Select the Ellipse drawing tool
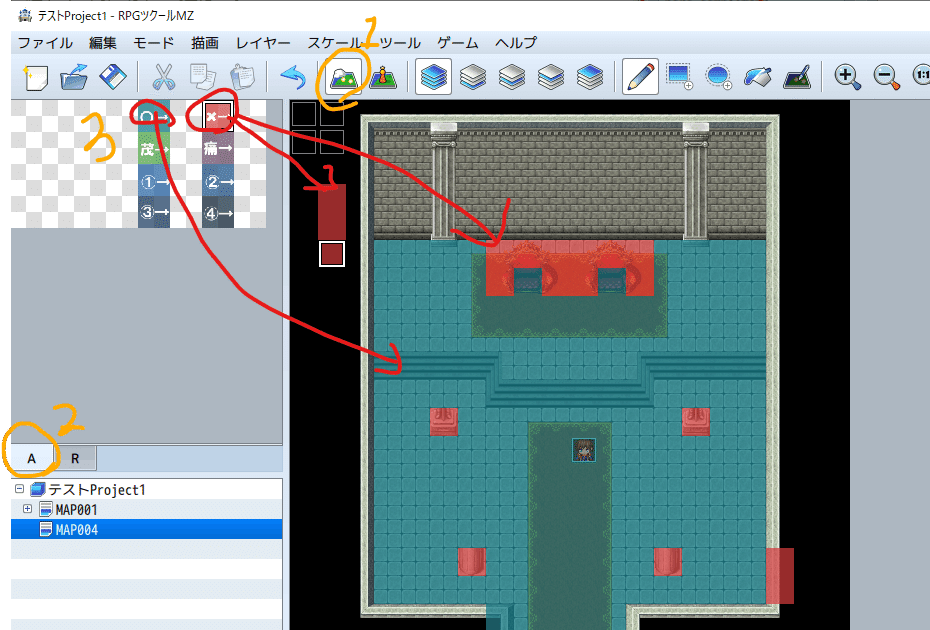 719,77
